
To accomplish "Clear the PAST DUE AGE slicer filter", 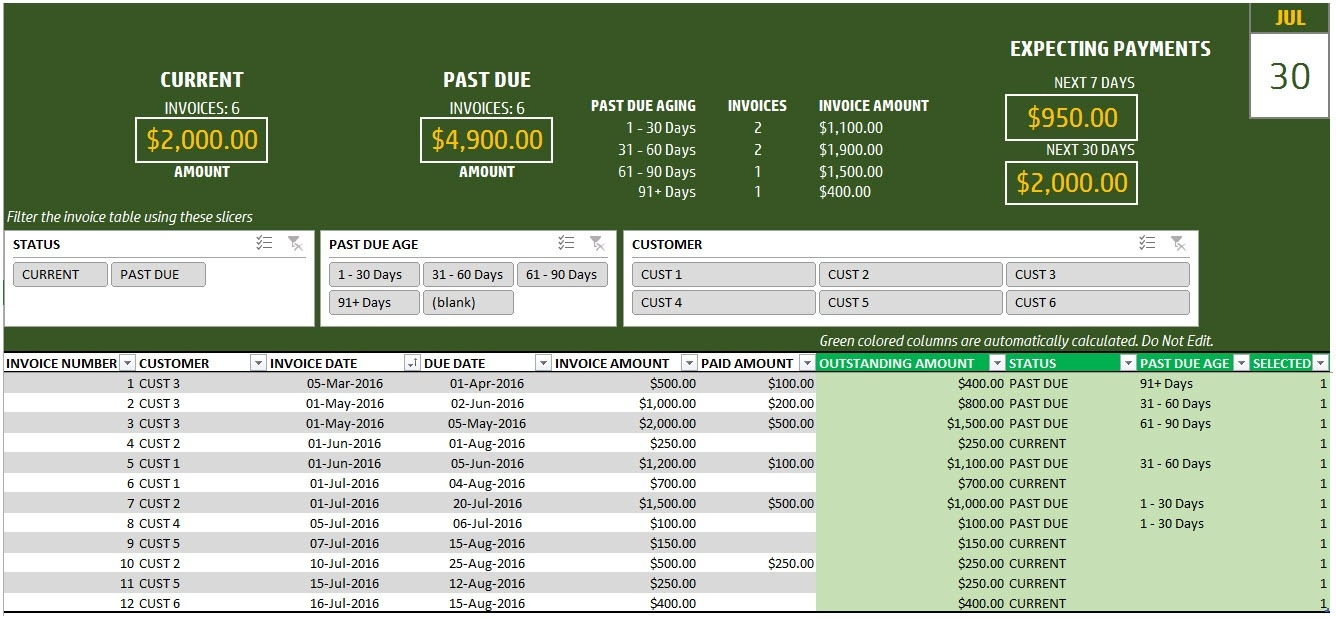I will [597, 243].
